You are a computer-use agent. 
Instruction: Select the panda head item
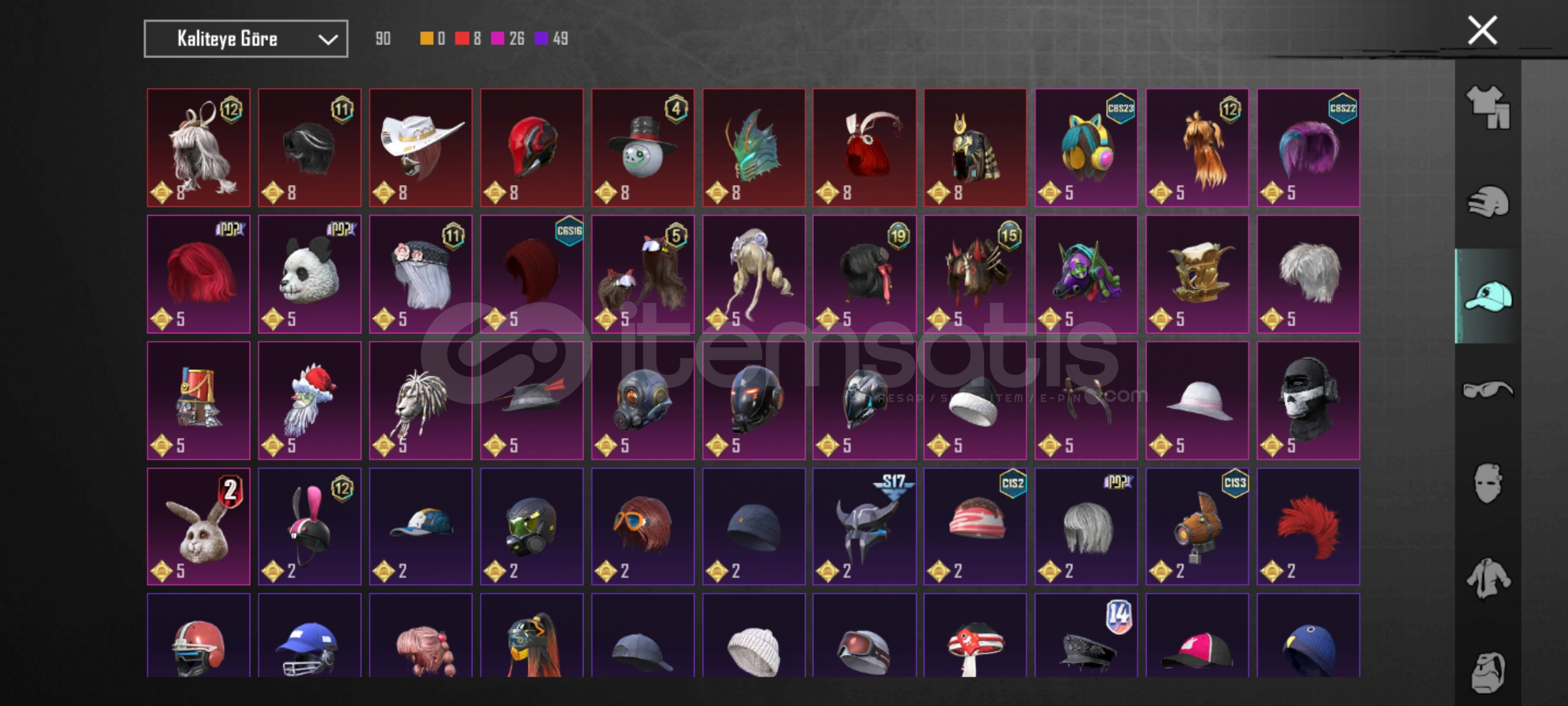(310, 274)
